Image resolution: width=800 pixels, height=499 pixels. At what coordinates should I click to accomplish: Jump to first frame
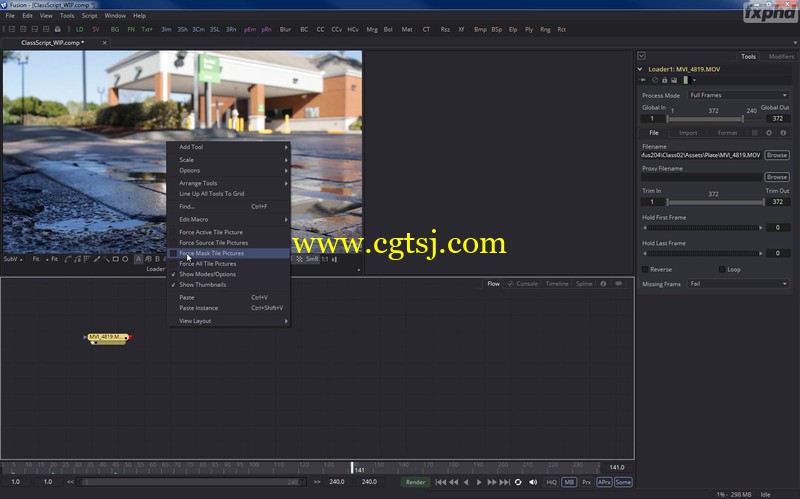coord(441,482)
